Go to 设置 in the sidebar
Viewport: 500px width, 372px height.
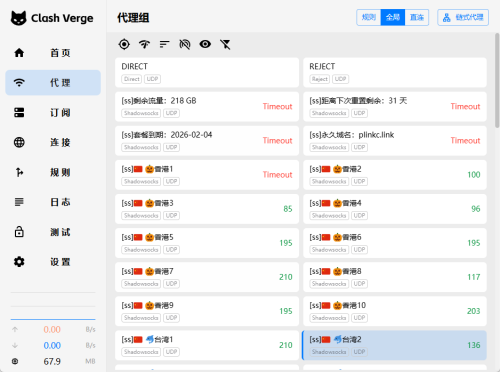point(53,262)
